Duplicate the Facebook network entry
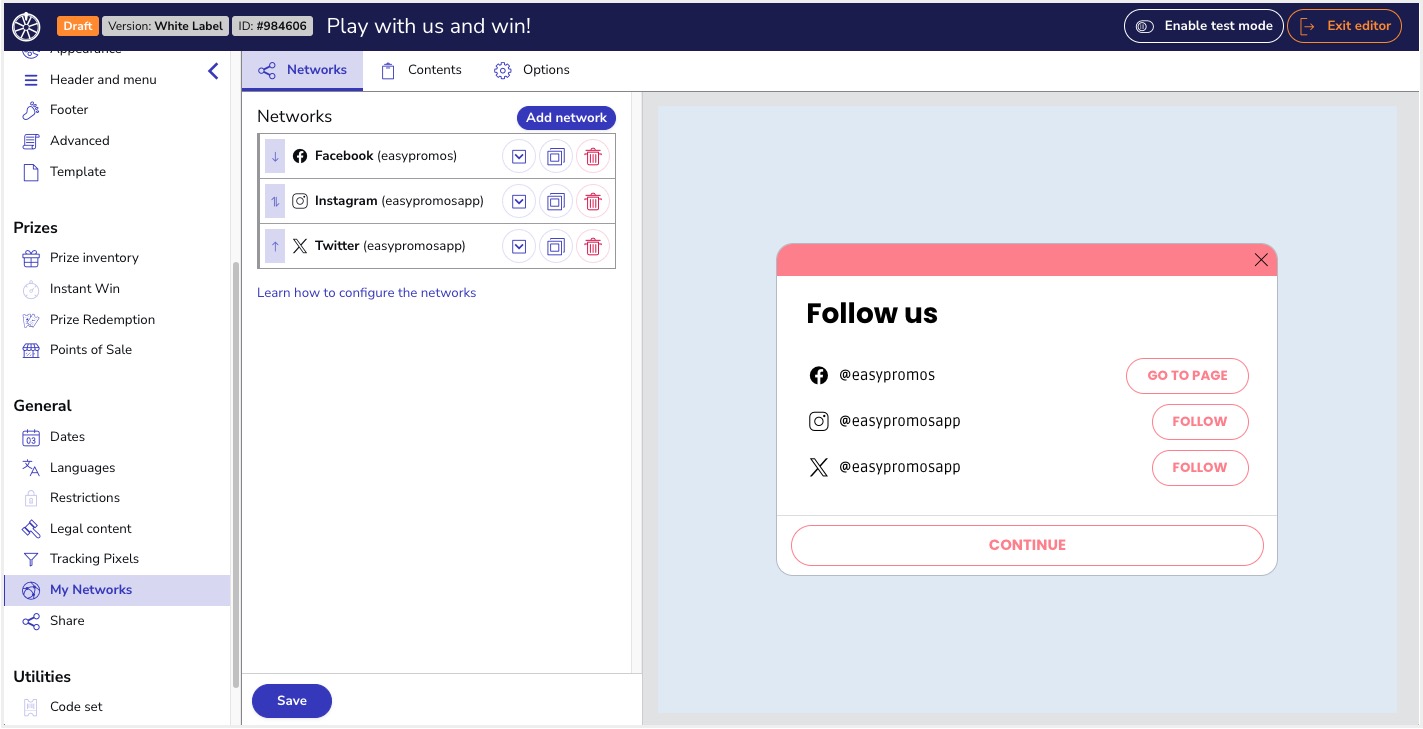Image resolution: width=1423 pixels, height=729 pixels. click(x=556, y=157)
